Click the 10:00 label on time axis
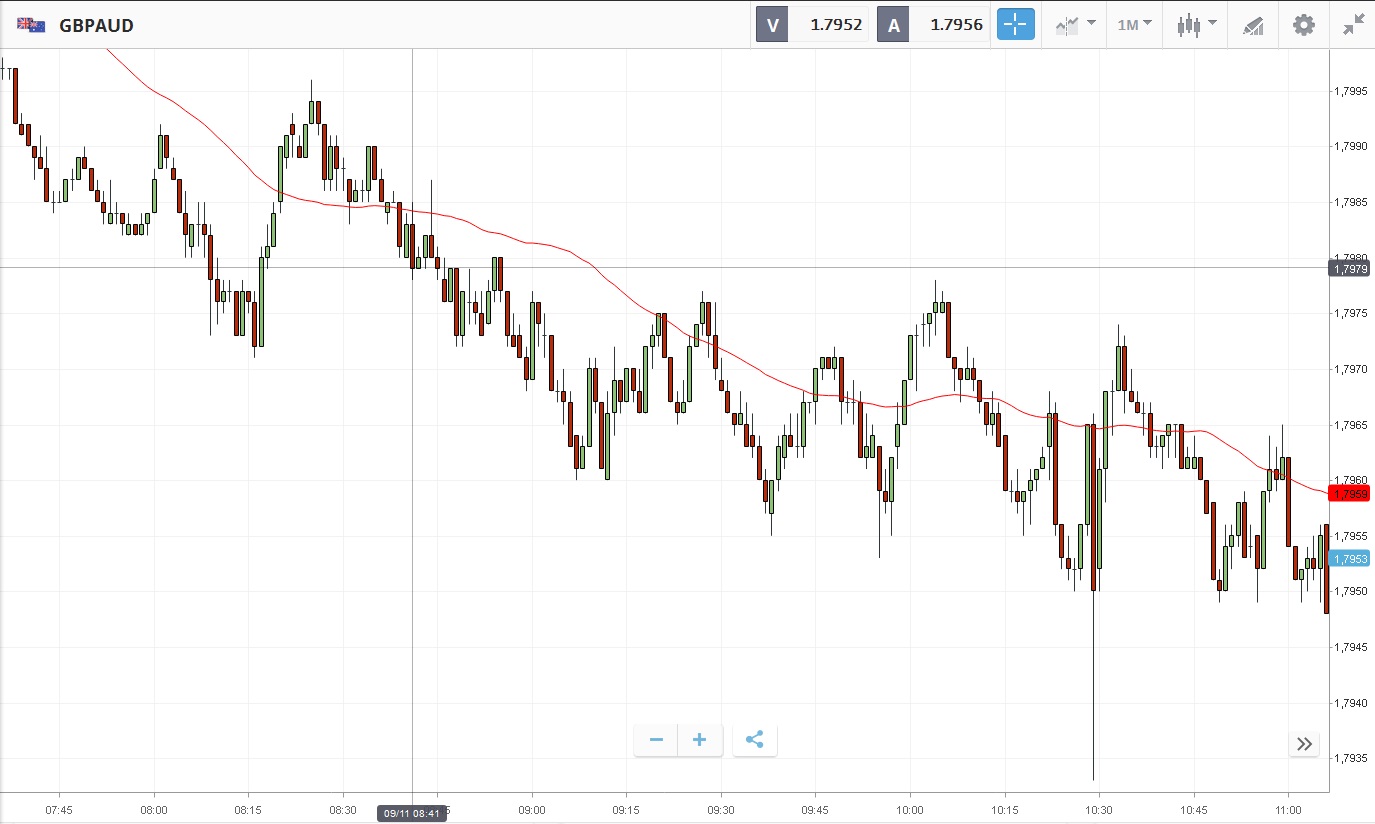This screenshot has width=1375, height=824. point(909,808)
